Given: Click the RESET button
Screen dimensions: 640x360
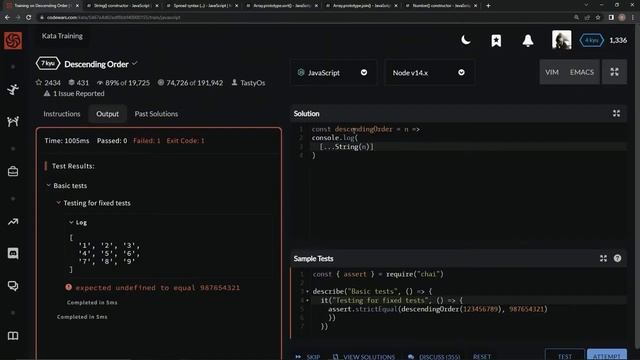Looking at the screenshot, I should [482, 356].
